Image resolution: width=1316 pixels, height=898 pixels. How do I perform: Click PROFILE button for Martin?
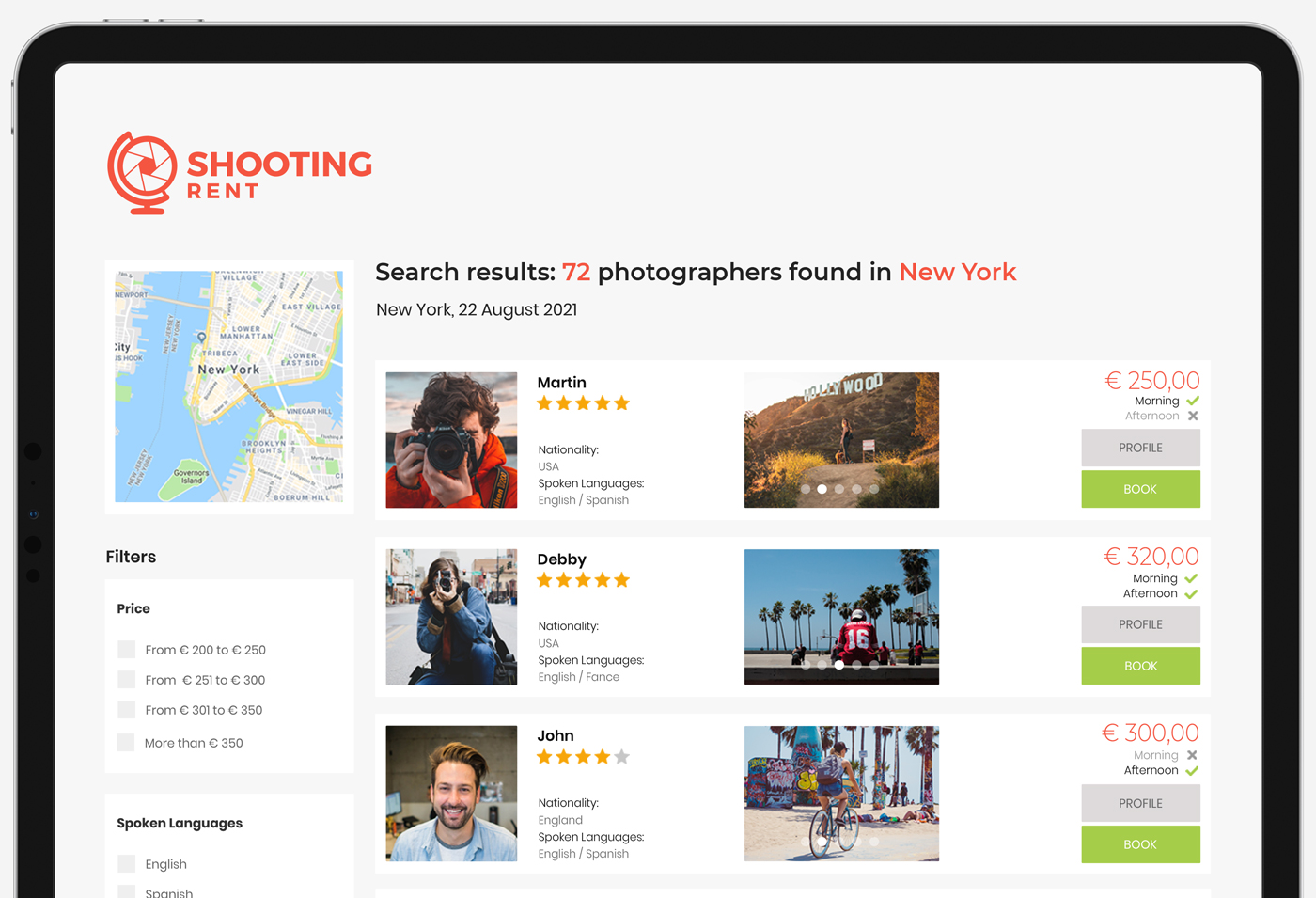click(x=1140, y=448)
